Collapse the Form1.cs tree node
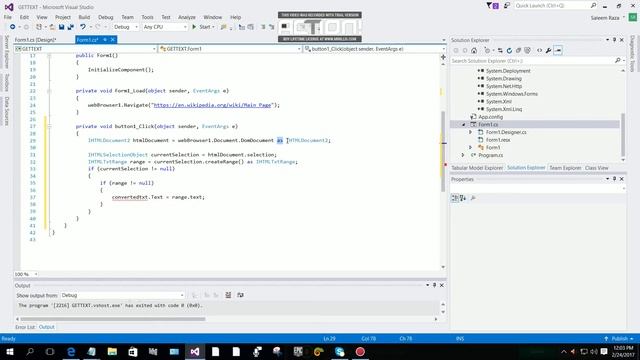This screenshot has width=640, height=360. (x=463, y=124)
